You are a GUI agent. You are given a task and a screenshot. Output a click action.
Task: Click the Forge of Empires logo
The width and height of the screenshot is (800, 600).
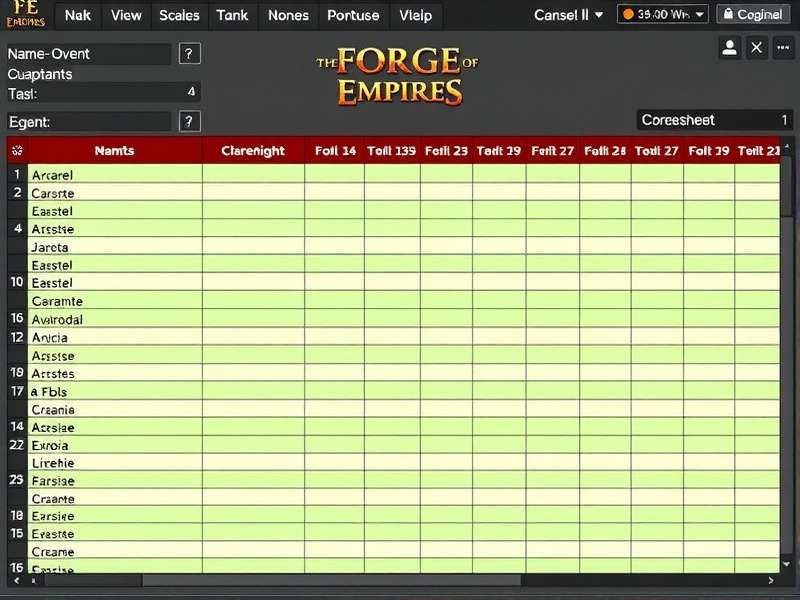click(x=397, y=77)
